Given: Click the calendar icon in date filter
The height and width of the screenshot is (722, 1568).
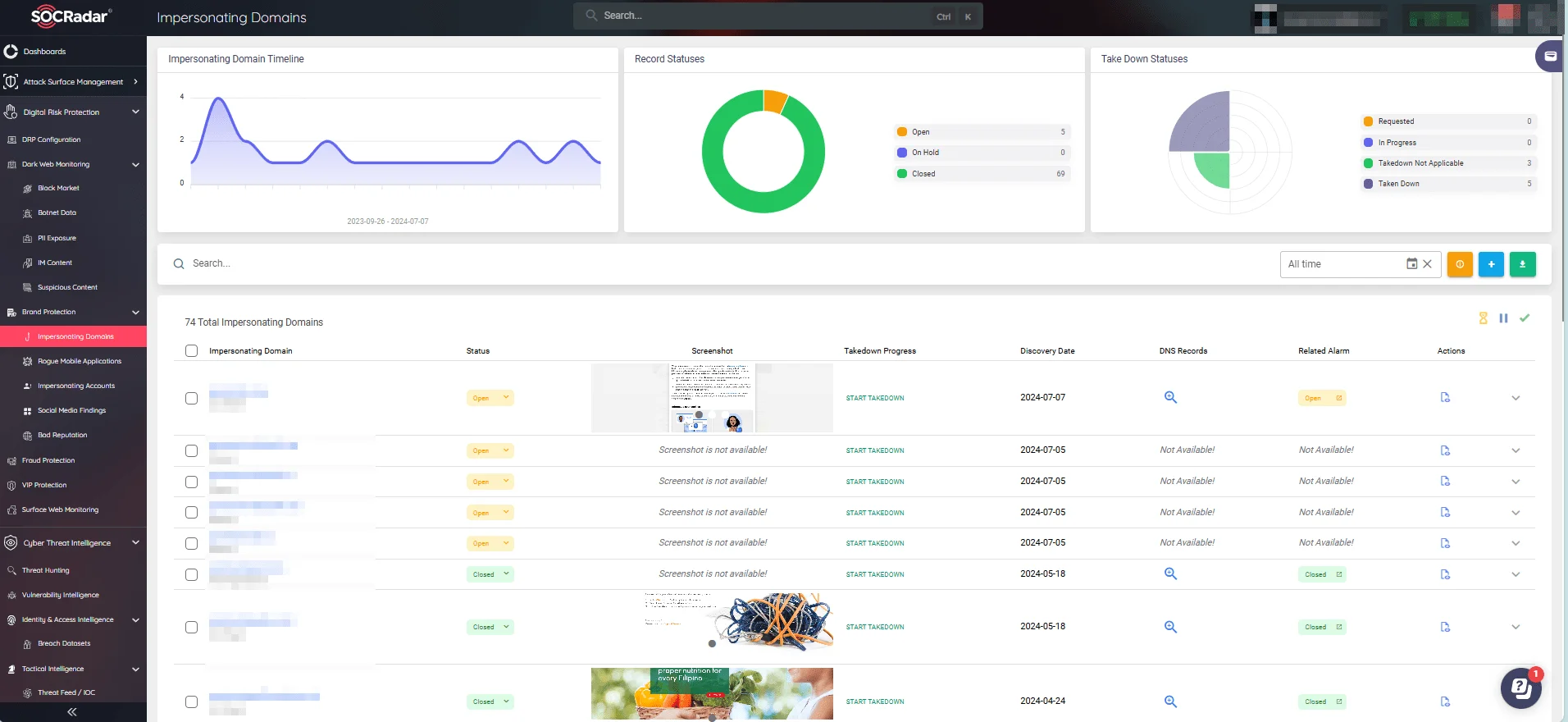Looking at the screenshot, I should pyautogui.click(x=1412, y=264).
